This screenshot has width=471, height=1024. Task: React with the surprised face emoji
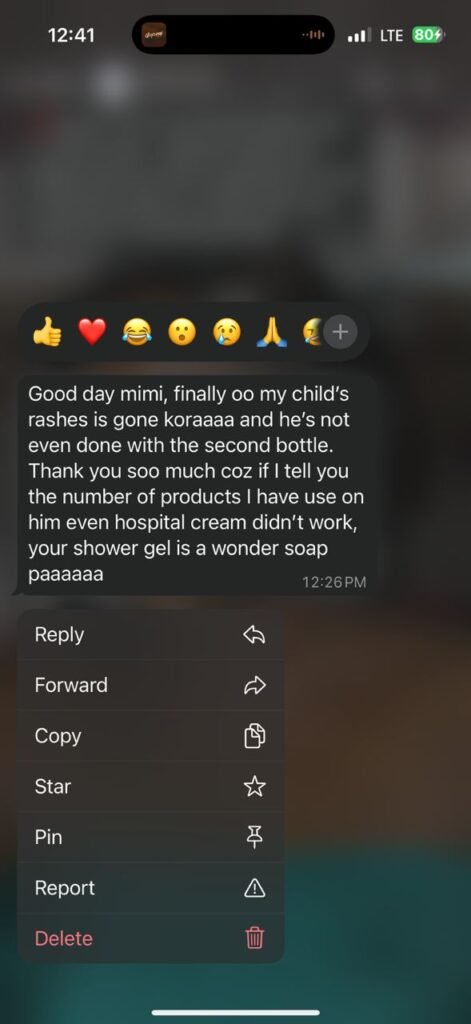(x=182, y=334)
